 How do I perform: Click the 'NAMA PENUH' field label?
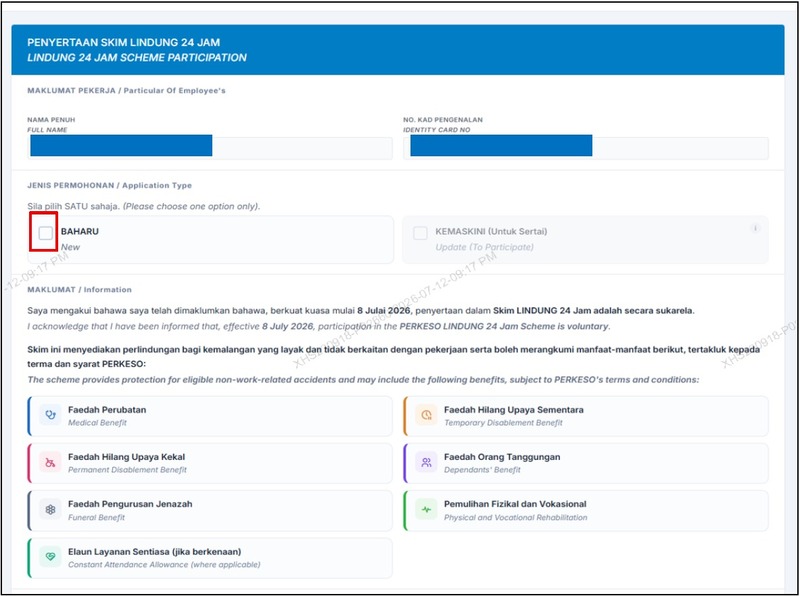51,119
